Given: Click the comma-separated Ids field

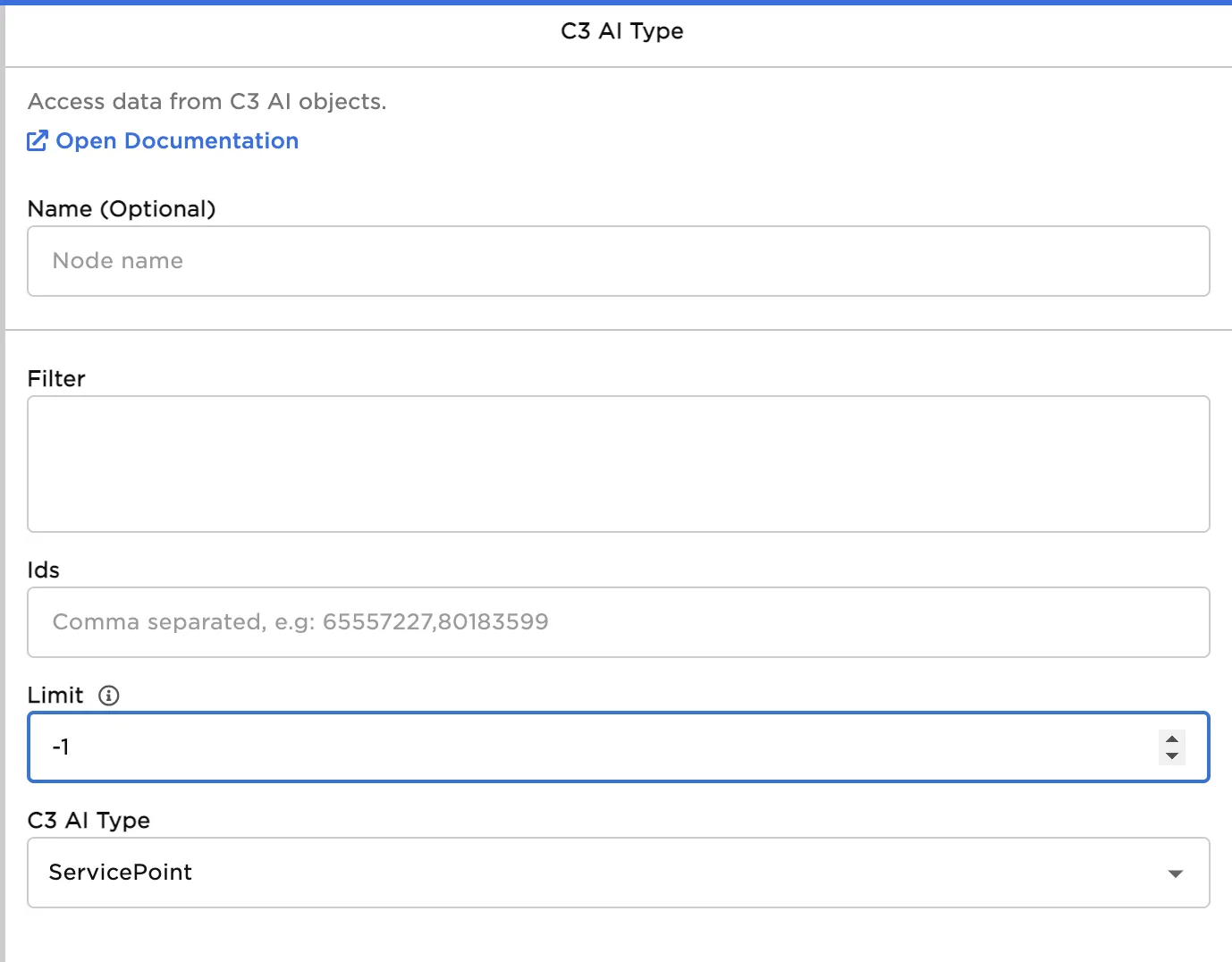Looking at the screenshot, I should [617, 622].
